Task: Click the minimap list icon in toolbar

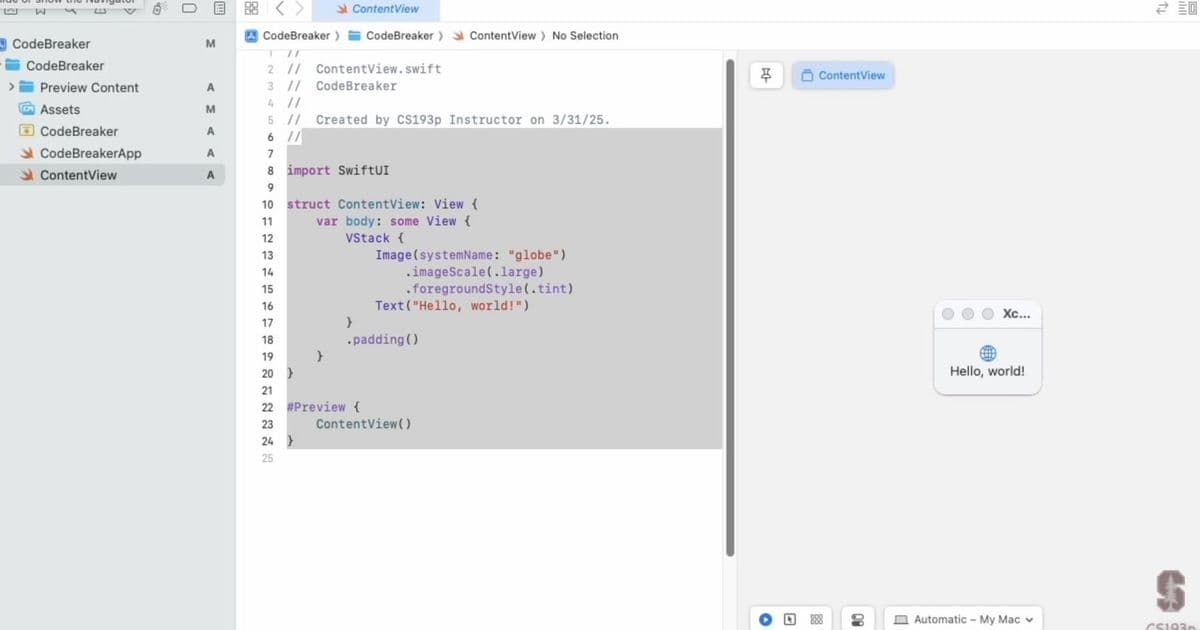Action: [x=219, y=8]
